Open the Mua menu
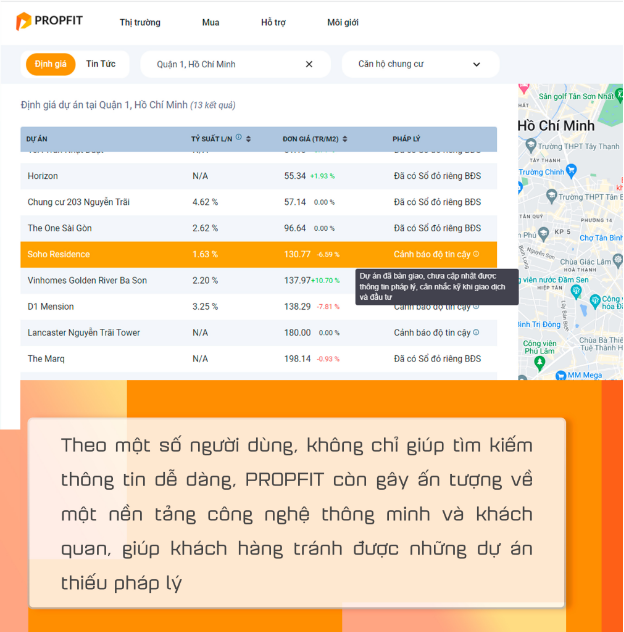Viewport: 624px width, 632px height. click(x=210, y=23)
